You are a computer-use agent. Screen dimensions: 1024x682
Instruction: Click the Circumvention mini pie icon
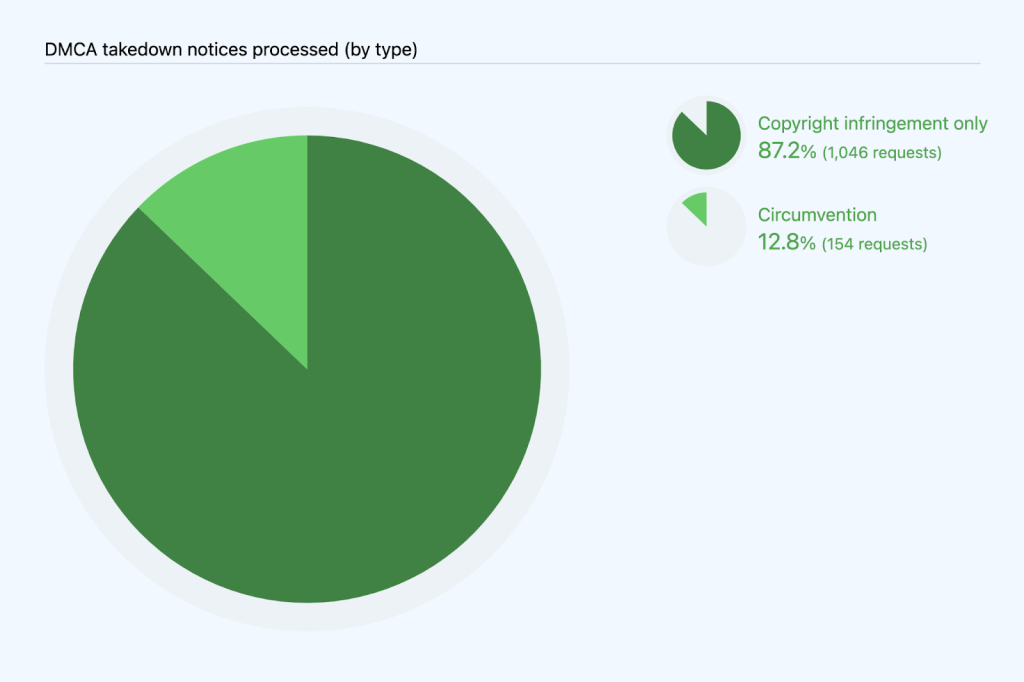(x=707, y=227)
